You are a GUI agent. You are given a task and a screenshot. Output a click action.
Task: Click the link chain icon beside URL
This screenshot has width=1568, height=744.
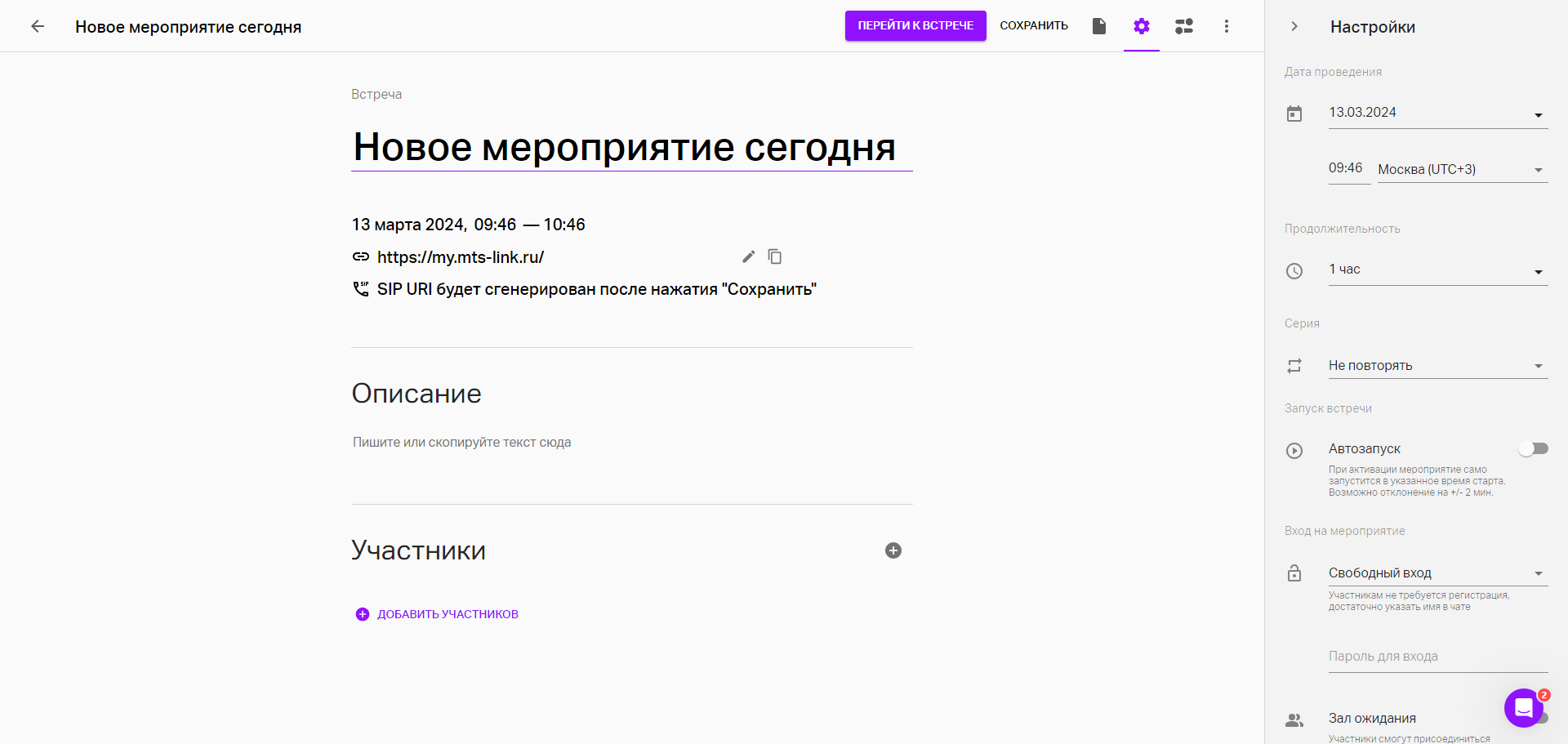361,256
